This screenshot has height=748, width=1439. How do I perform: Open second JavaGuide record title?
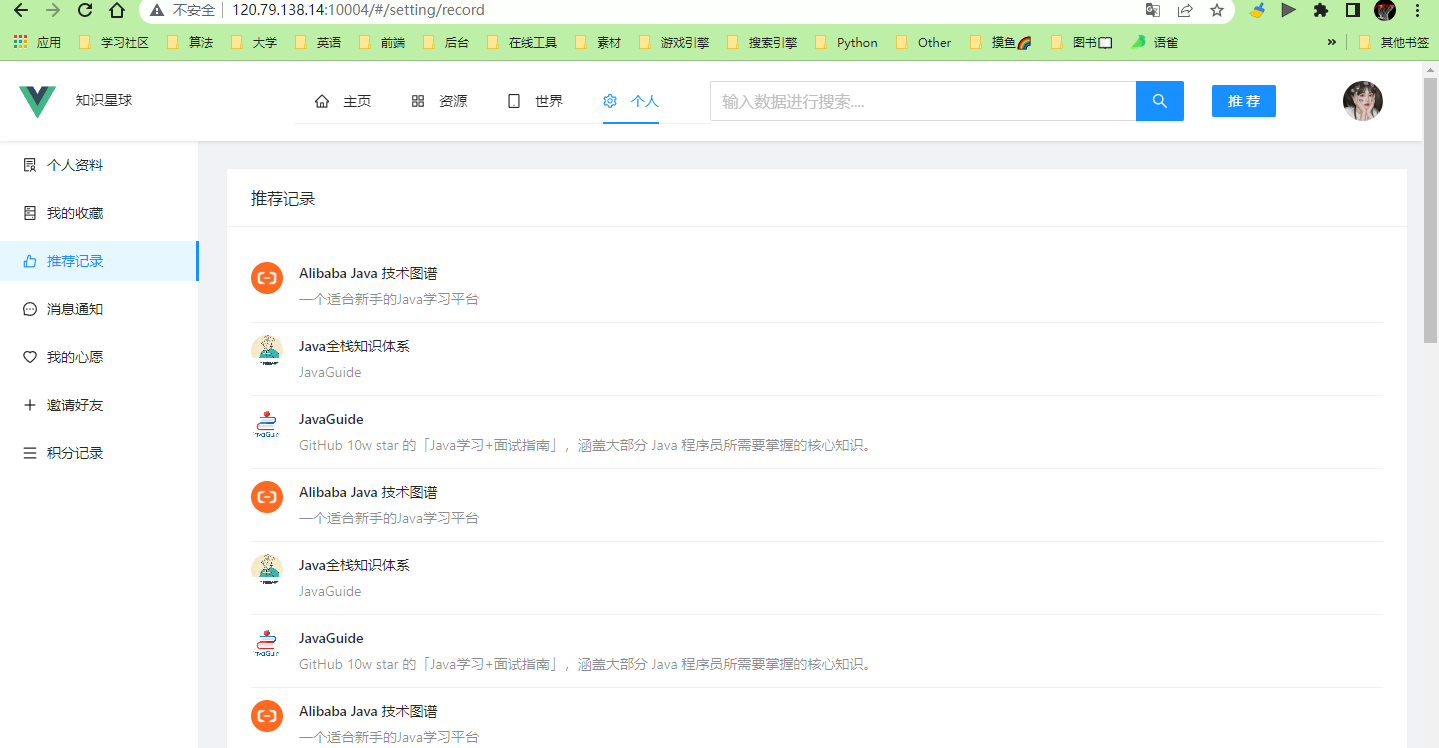(x=331, y=638)
